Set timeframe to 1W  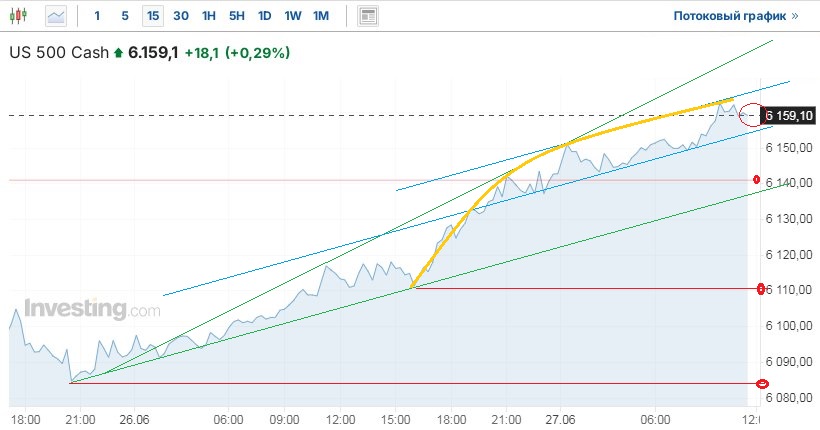[292, 16]
